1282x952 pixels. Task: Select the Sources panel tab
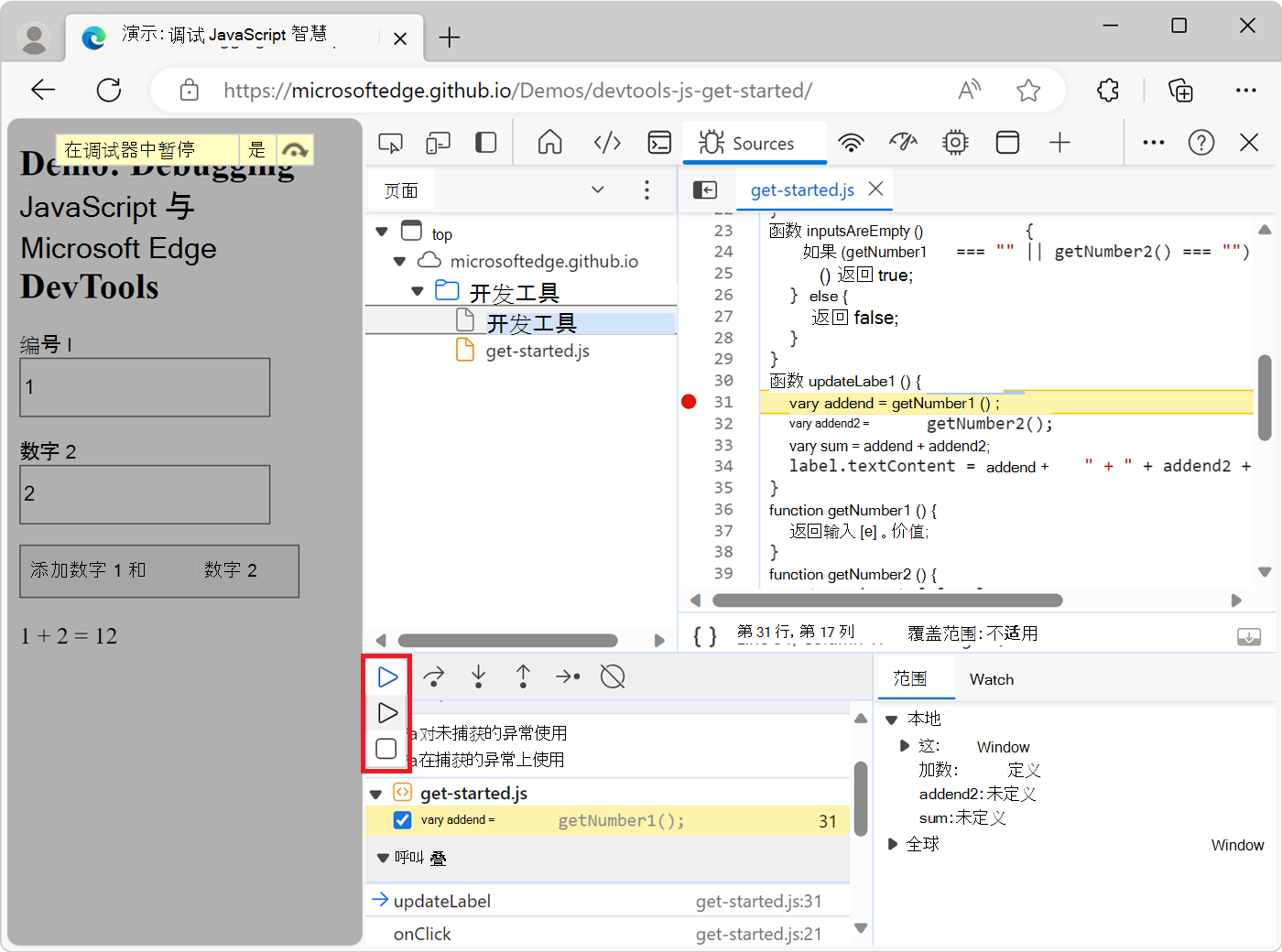click(x=746, y=144)
